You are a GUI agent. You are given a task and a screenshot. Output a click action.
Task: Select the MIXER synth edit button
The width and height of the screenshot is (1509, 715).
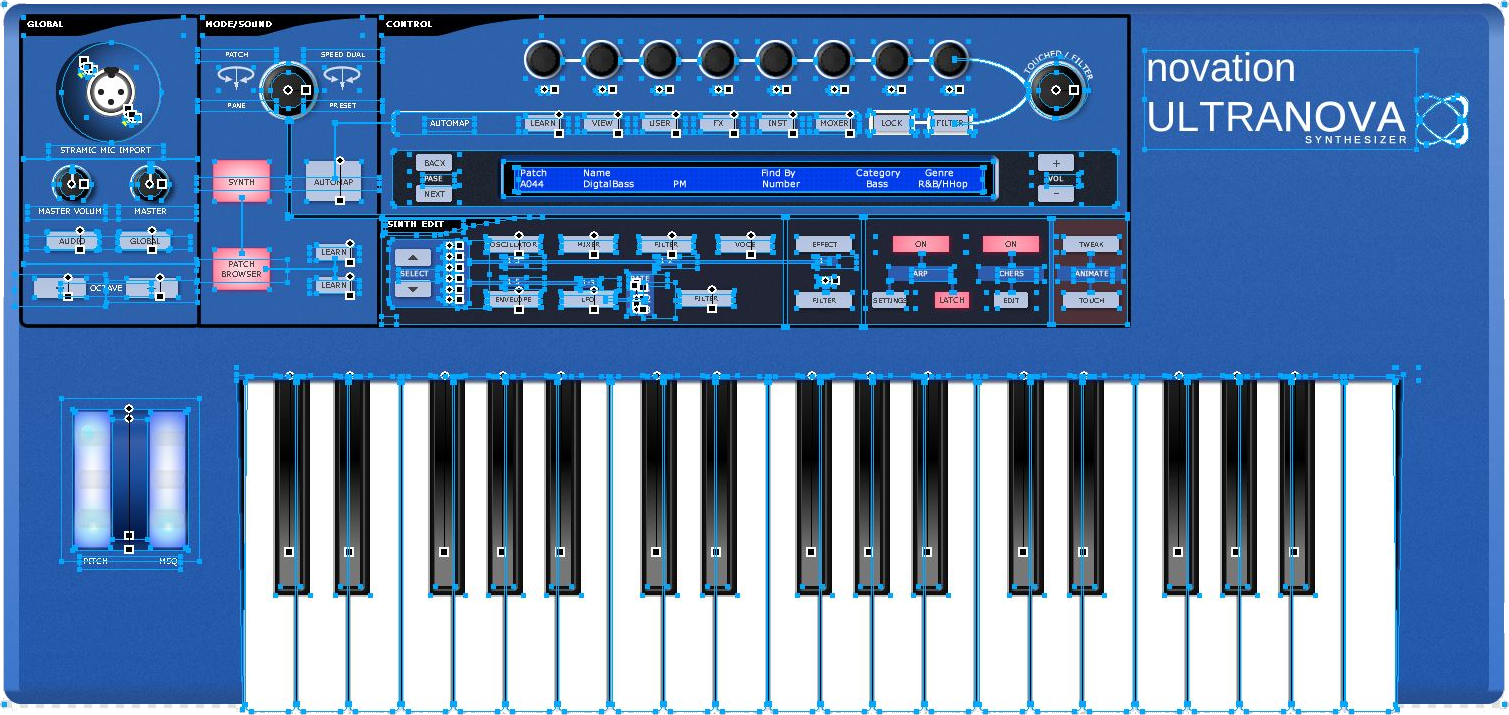pyautogui.click(x=588, y=244)
